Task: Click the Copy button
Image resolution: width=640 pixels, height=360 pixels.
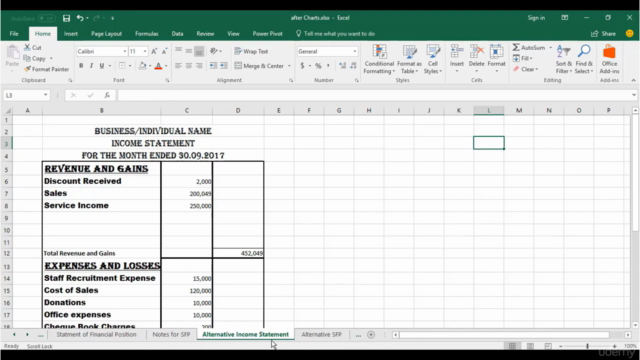Action: click(x=34, y=58)
